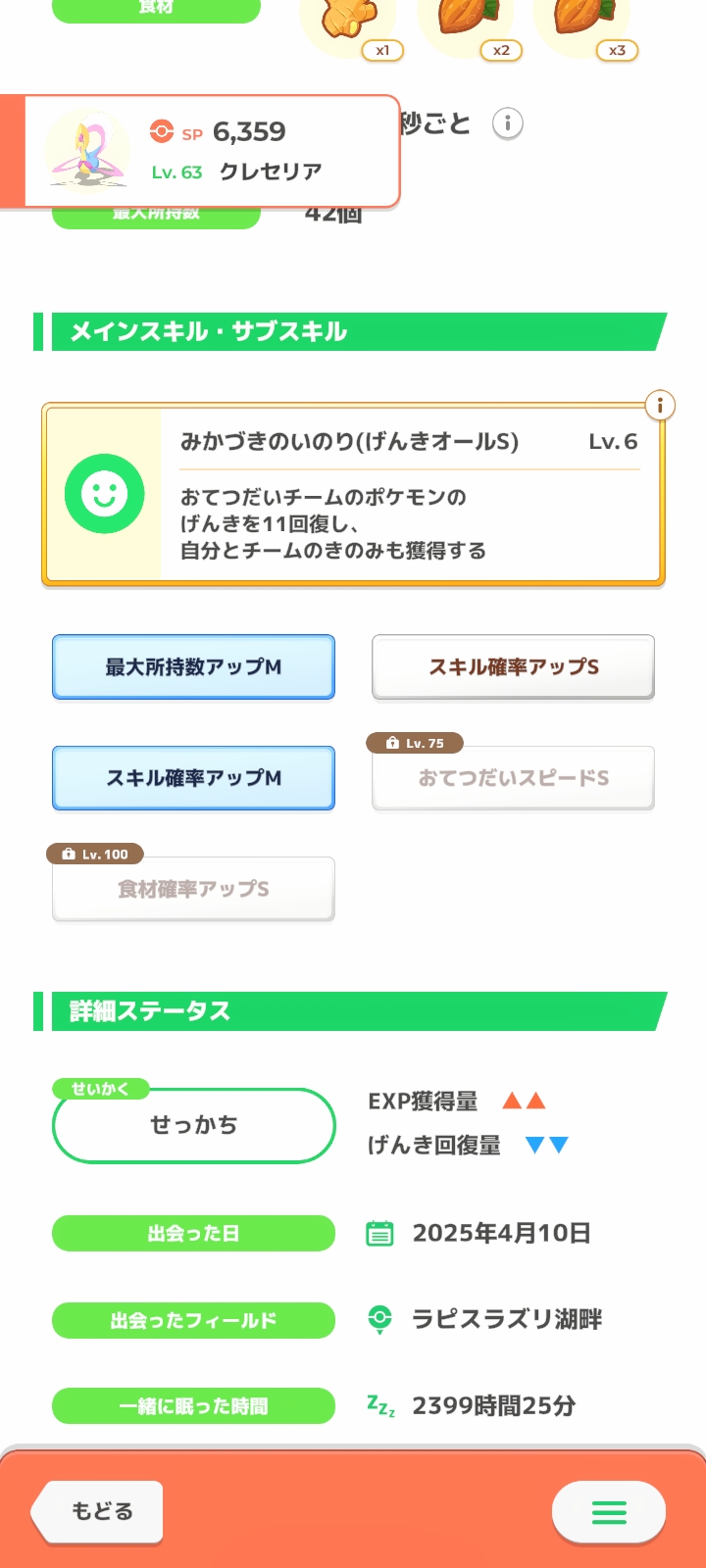706x1568 pixels.
Task: Tap locked 食材確率アップS skill
Action: 193,889
